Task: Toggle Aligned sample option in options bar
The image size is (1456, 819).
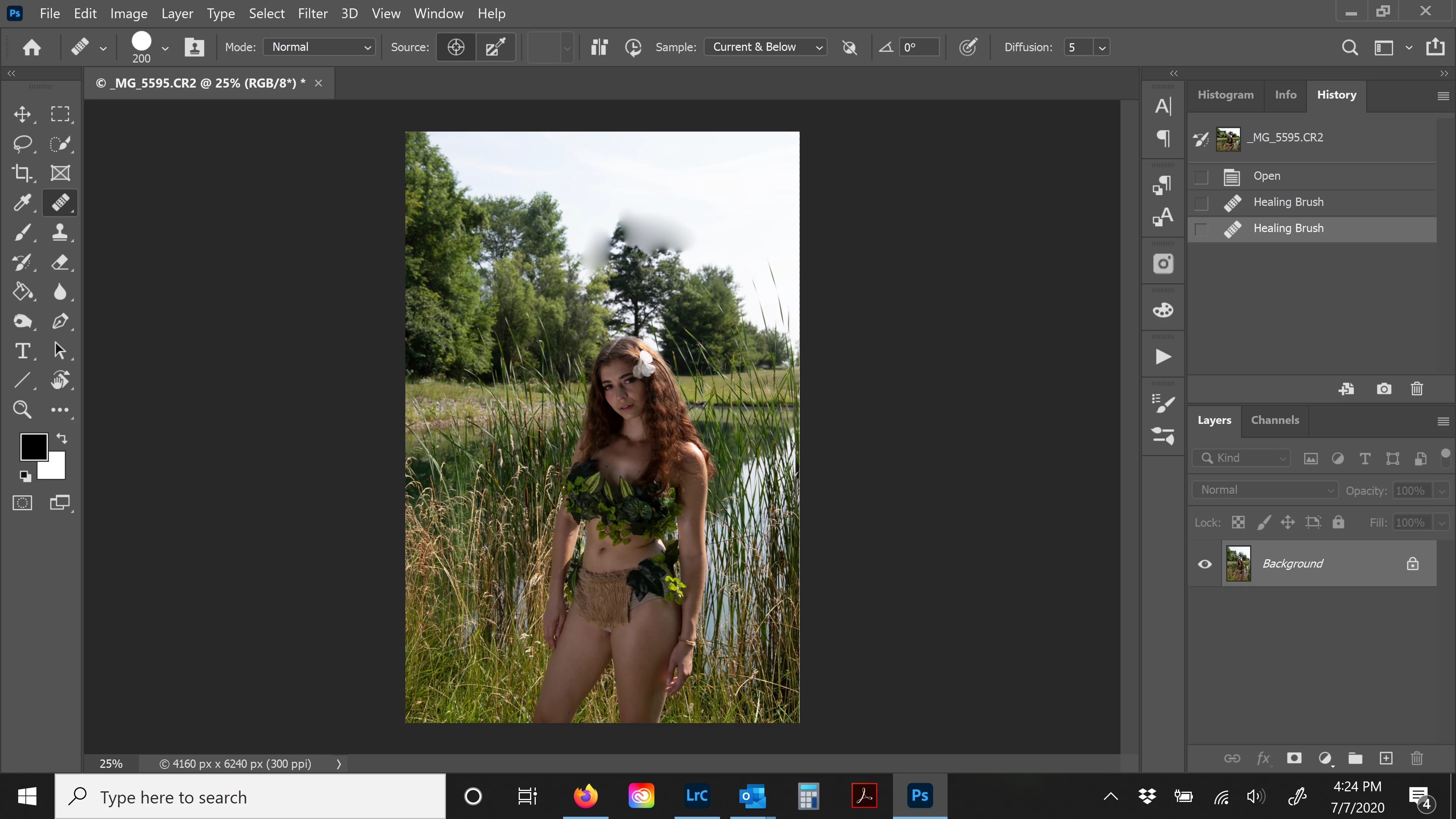Action: [x=599, y=47]
